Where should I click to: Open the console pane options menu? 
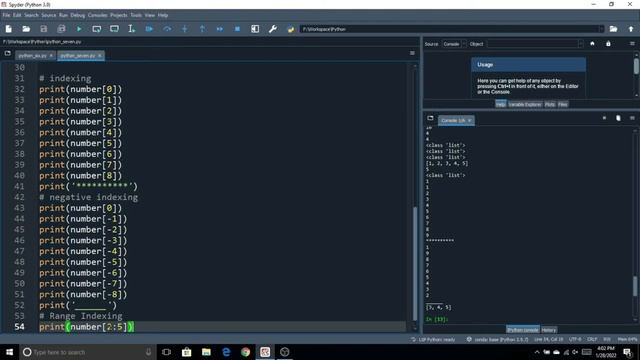(632, 118)
